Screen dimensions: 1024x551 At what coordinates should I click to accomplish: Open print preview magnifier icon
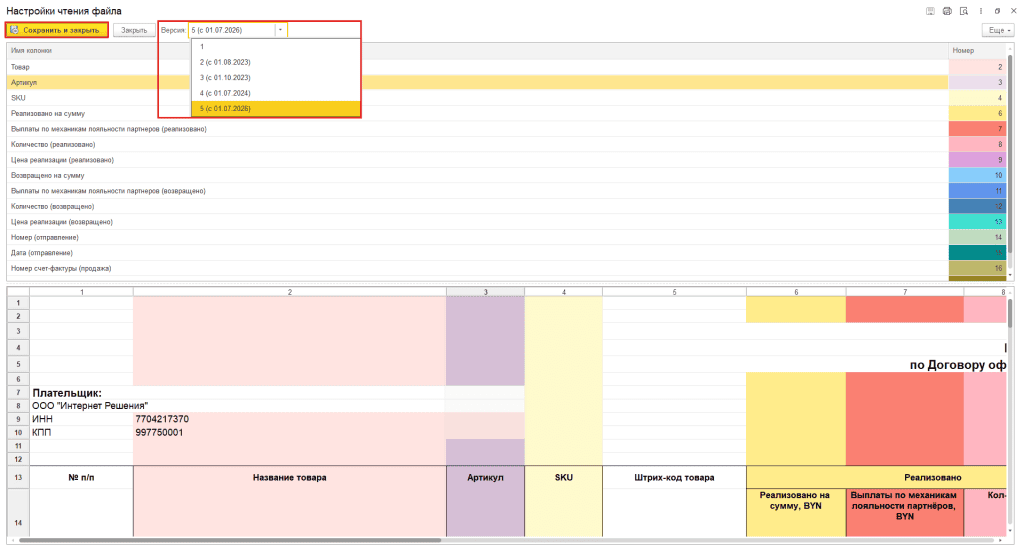pos(964,11)
